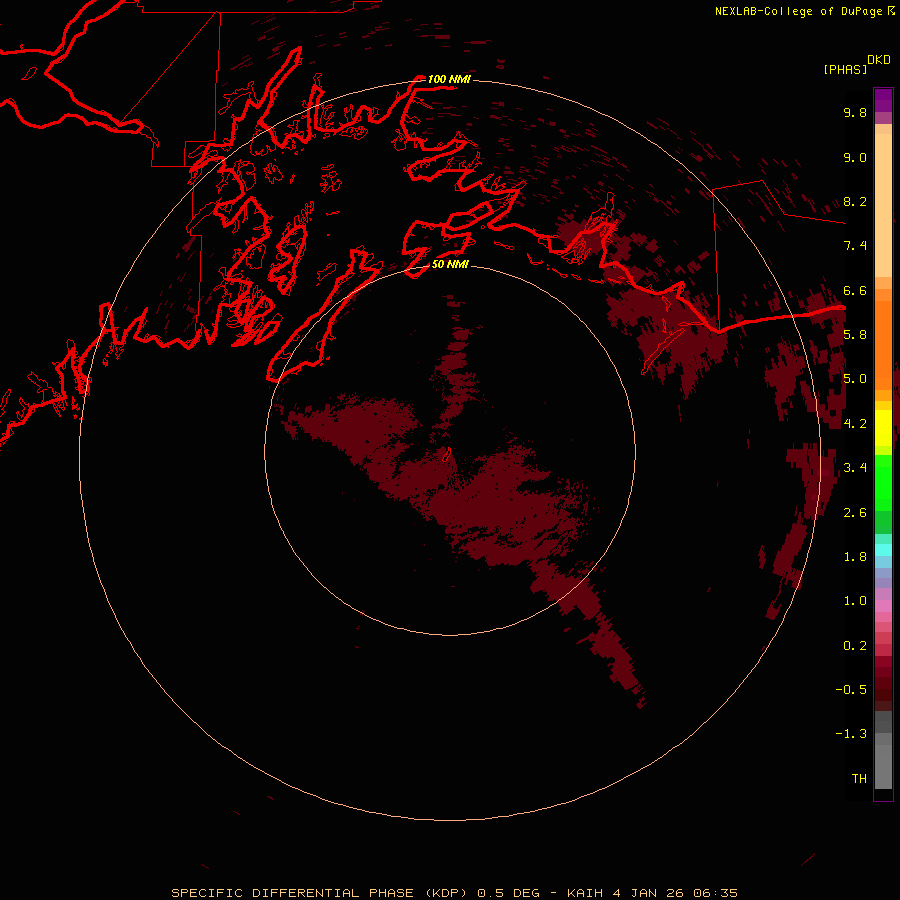Click the 3.4 scale value
The image size is (900, 900).
pyautogui.click(x=855, y=468)
